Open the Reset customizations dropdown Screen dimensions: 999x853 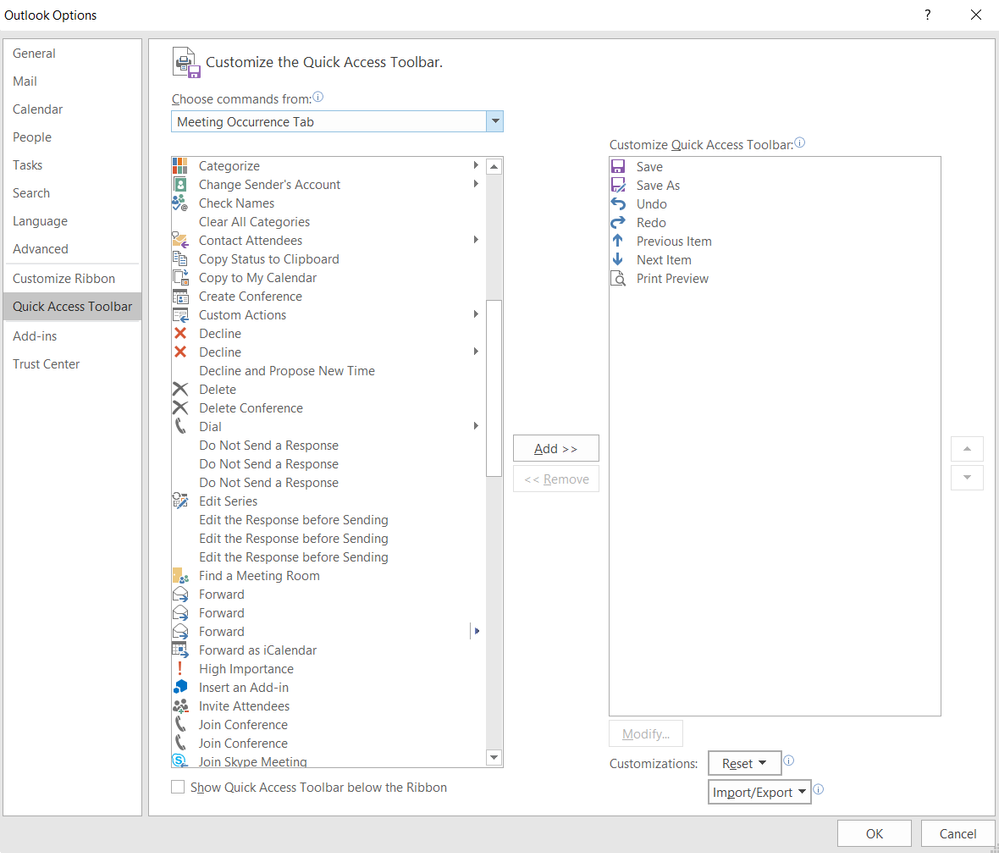pos(744,763)
